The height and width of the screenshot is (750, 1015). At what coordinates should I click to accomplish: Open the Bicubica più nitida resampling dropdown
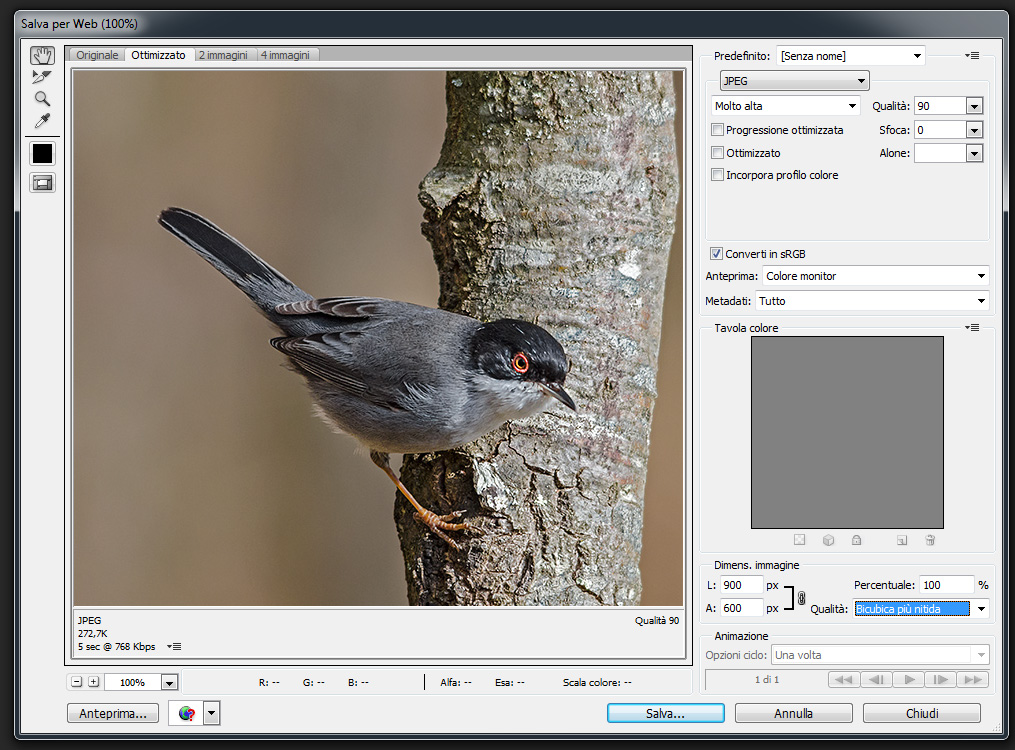[x=920, y=608]
